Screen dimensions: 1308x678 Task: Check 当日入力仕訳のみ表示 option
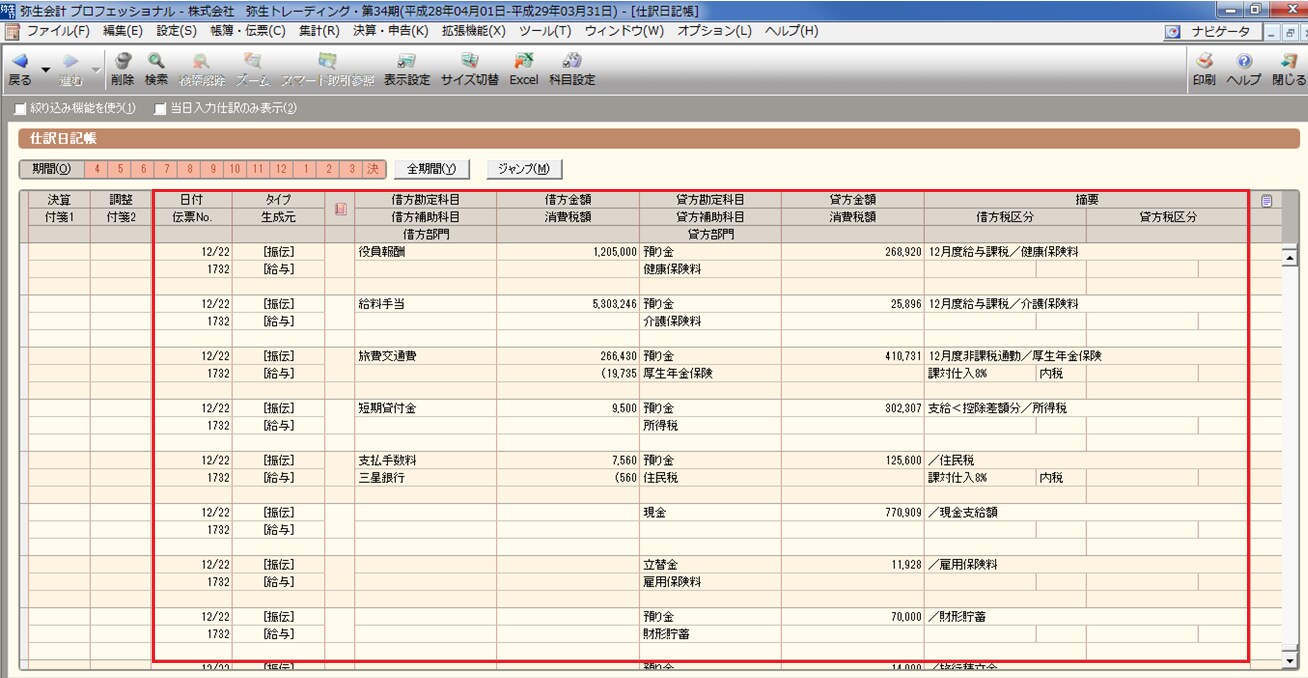coord(160,109)
